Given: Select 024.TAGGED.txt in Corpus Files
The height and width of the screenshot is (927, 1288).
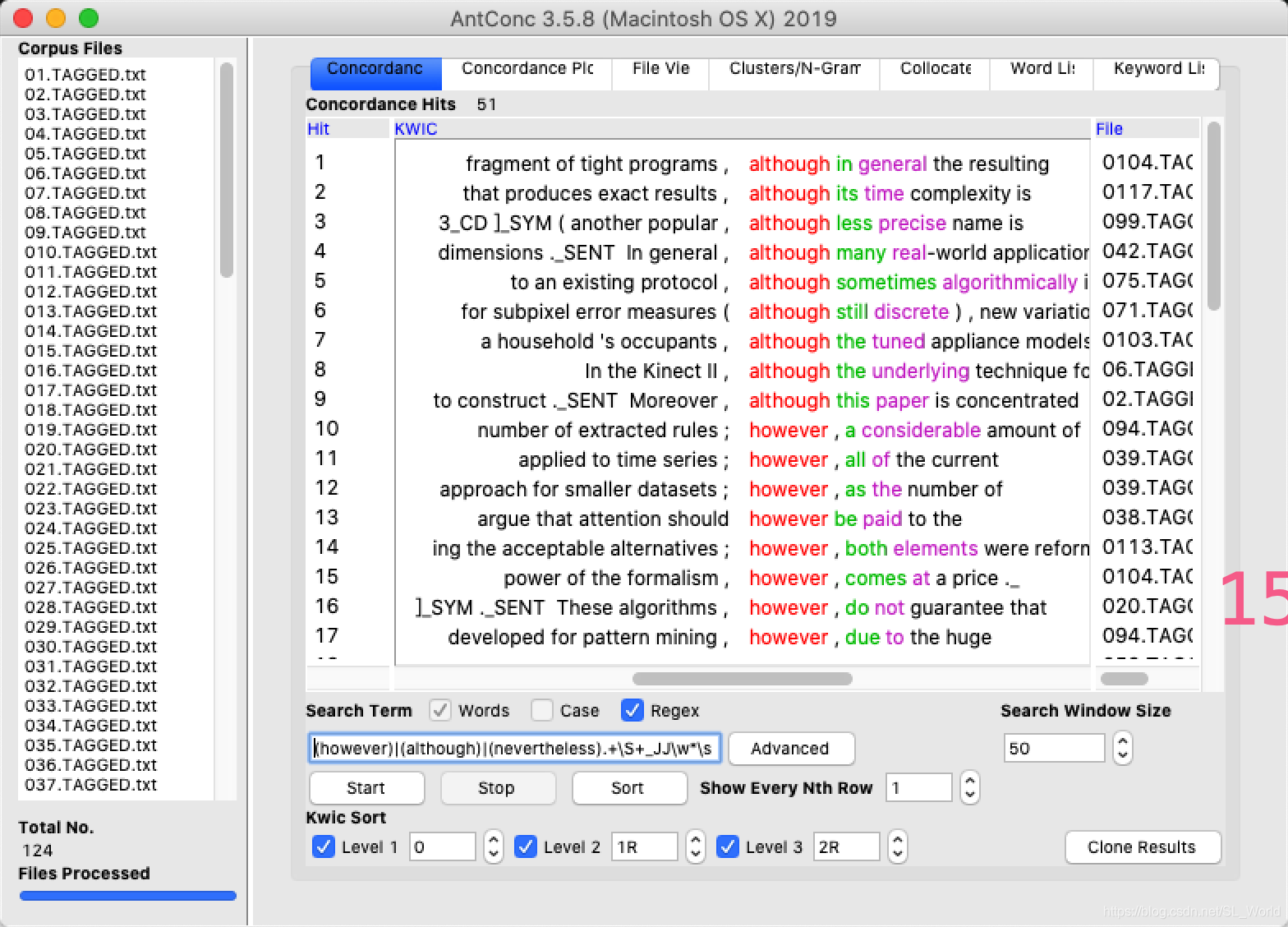Looking at the screenshot, I should click(90, 528).
